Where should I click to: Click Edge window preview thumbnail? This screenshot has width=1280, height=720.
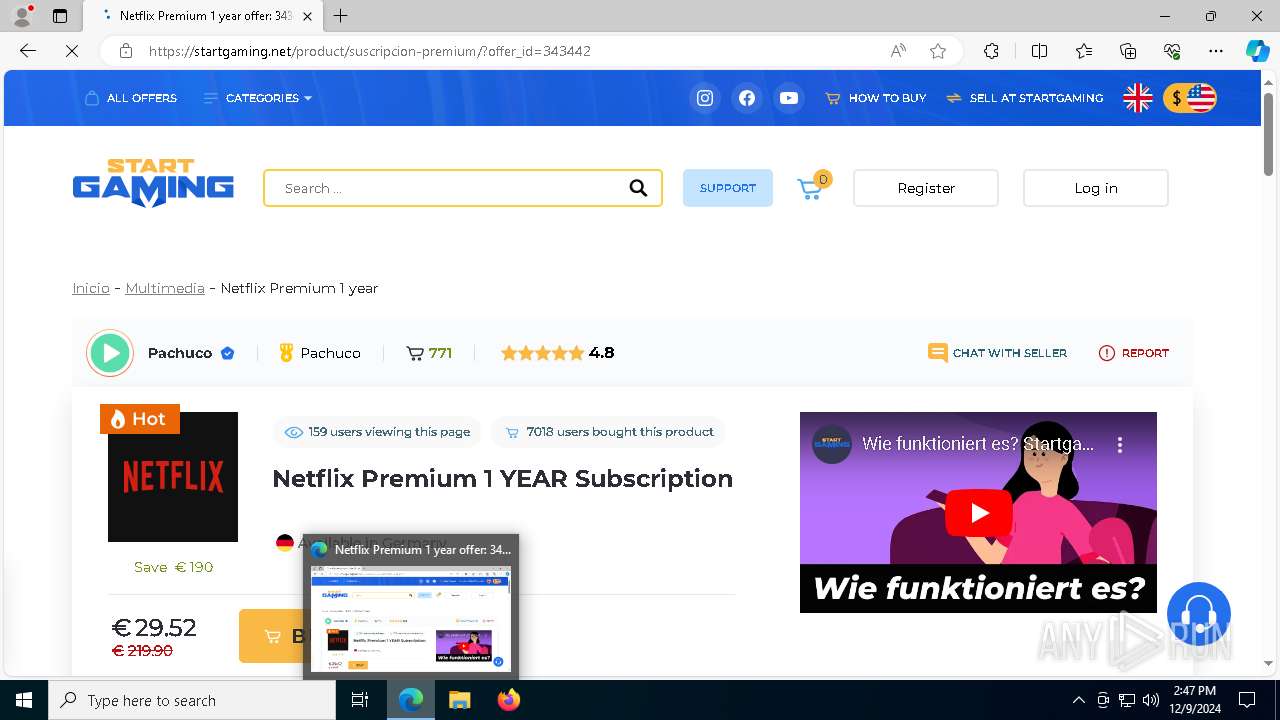click(411, 619)
